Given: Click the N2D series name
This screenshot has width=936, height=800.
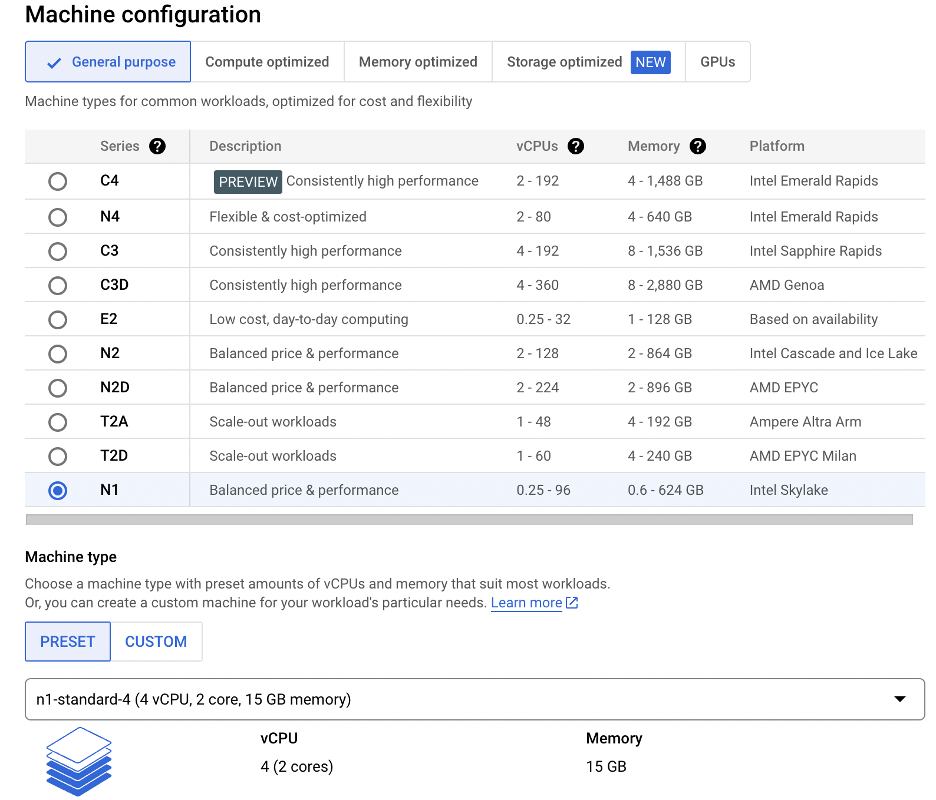Looking at the screenshot, I should click(x=115, y=387).
